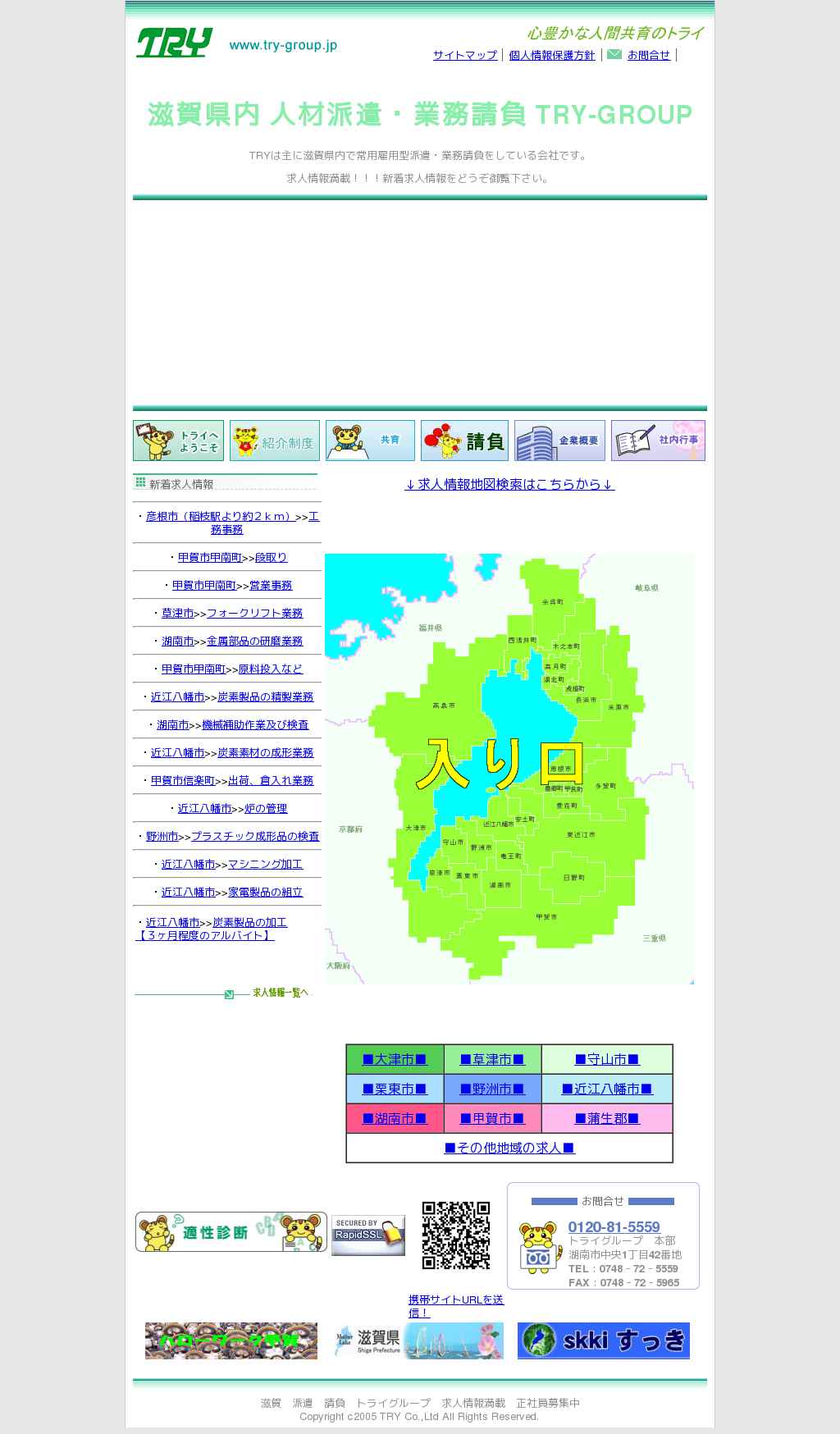The width and height of the screenshot is (840, 1434).
Task: Open the 個人情報保護方針 privacy policy link
Action: pyautogui.click(x=551, y=55)
